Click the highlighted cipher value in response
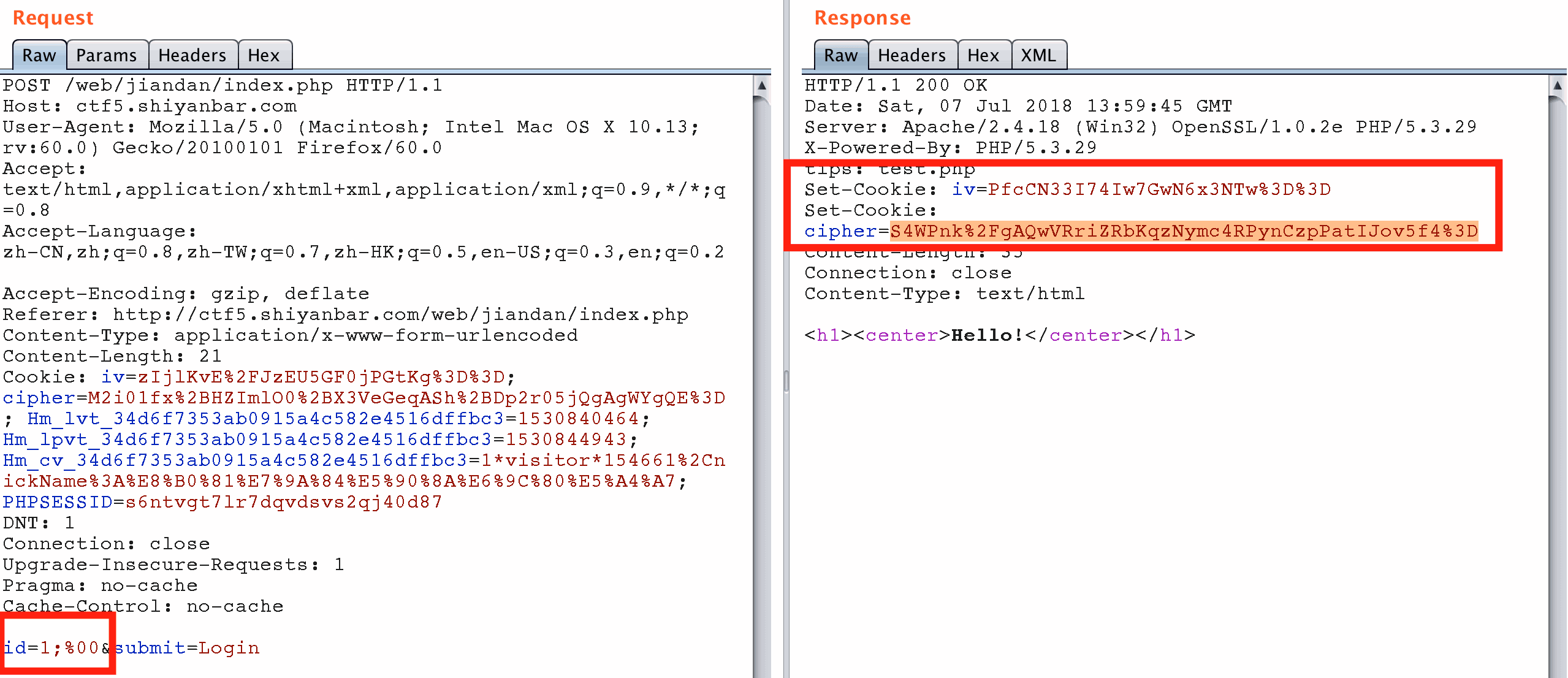Image resolution: width=1568 pixels, height=678 pixels. point(1184,231)
